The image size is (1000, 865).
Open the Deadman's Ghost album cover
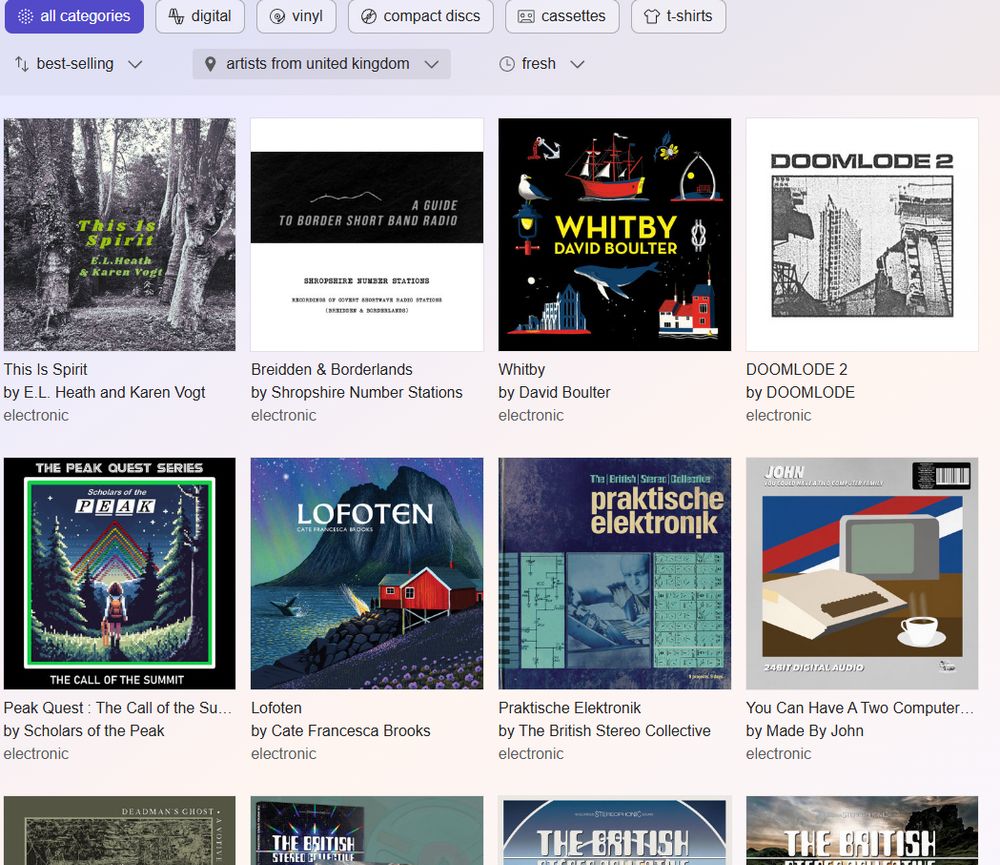coord(119,830)
